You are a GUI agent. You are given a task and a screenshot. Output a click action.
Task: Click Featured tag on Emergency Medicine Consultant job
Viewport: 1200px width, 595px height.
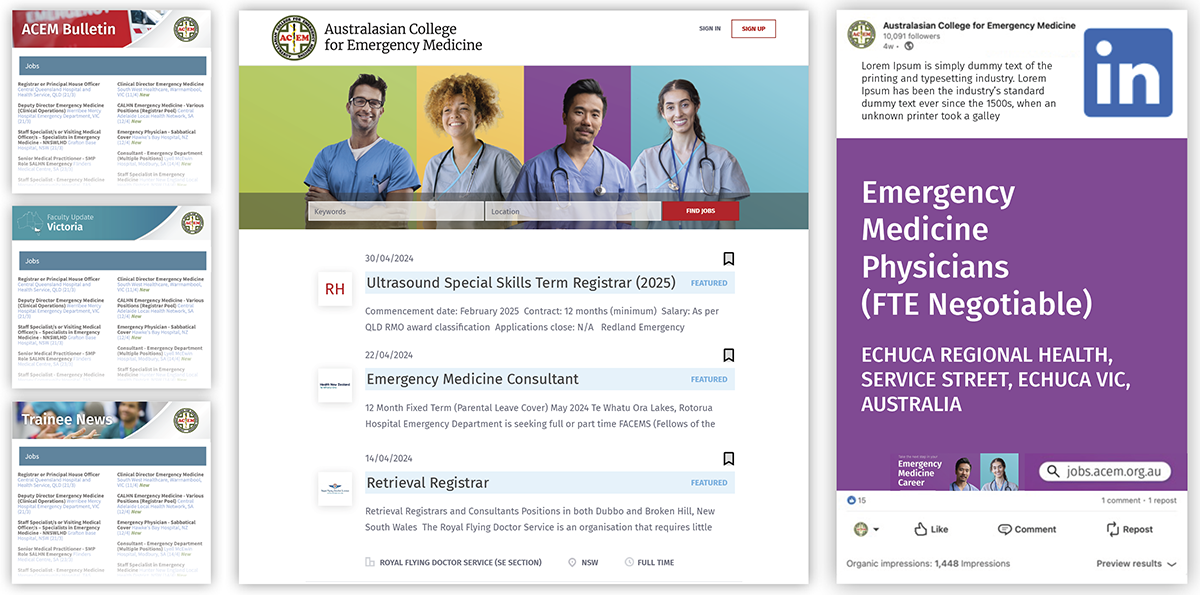pyautogui.click(x=710, y=379)
